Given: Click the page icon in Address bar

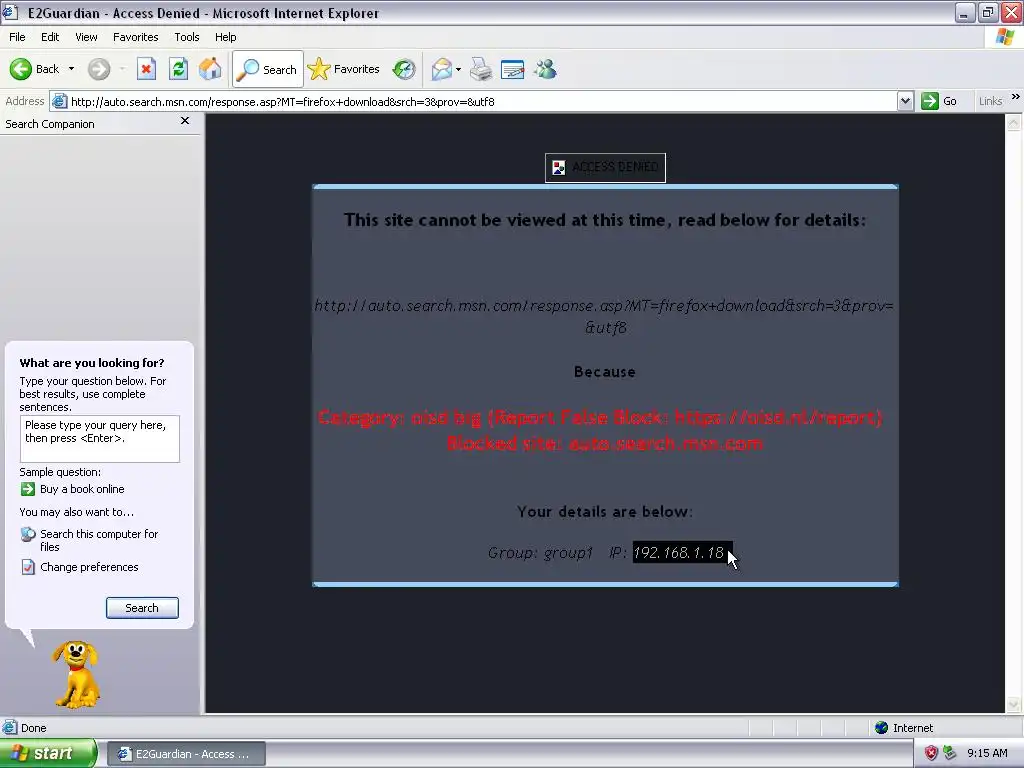Looking at the screenshot, I should point(59,101).
